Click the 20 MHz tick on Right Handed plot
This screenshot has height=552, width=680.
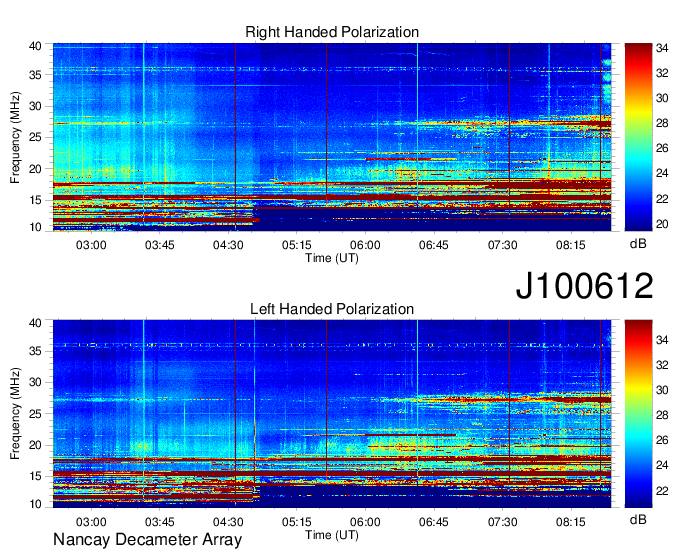[x=35, y=169]
